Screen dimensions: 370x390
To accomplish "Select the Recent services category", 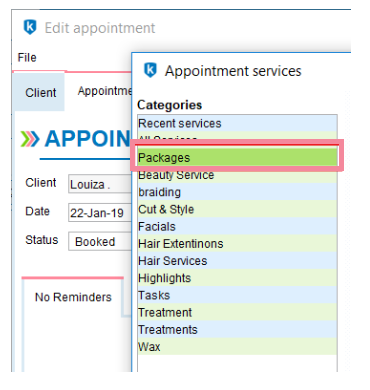I will pos(237,123).
